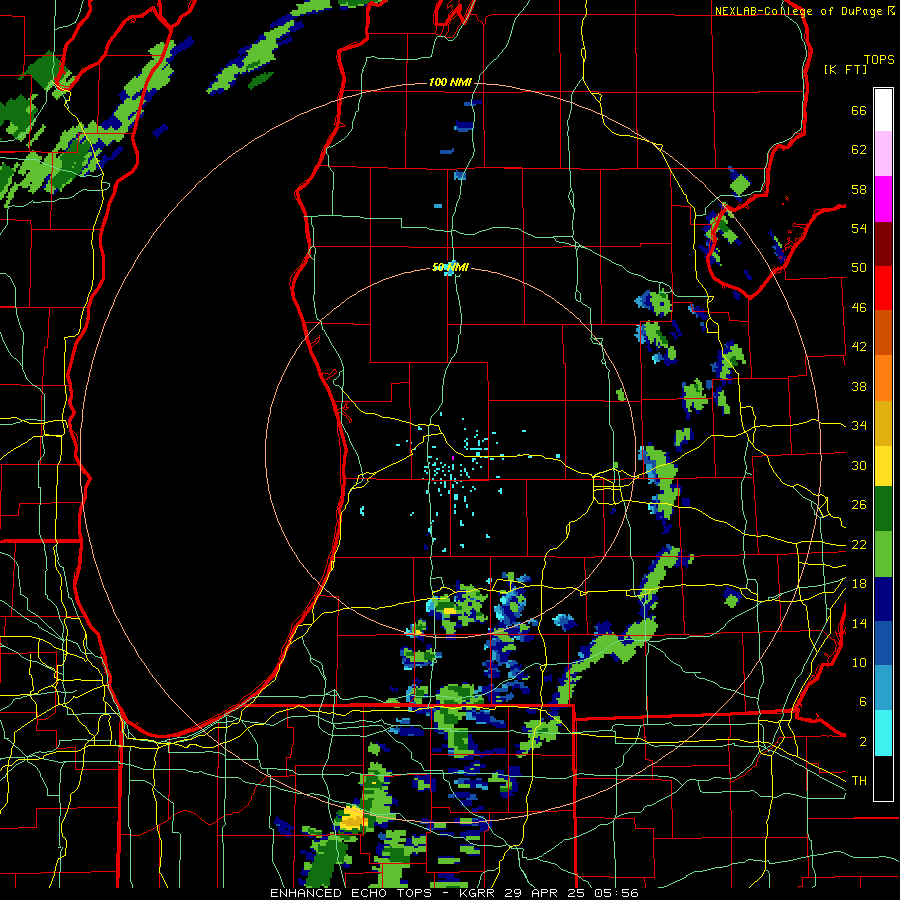Image resolution: width=900 pixels, height=900 pixels.
Task: Click legend value '50'
Action: pos(859,268)
